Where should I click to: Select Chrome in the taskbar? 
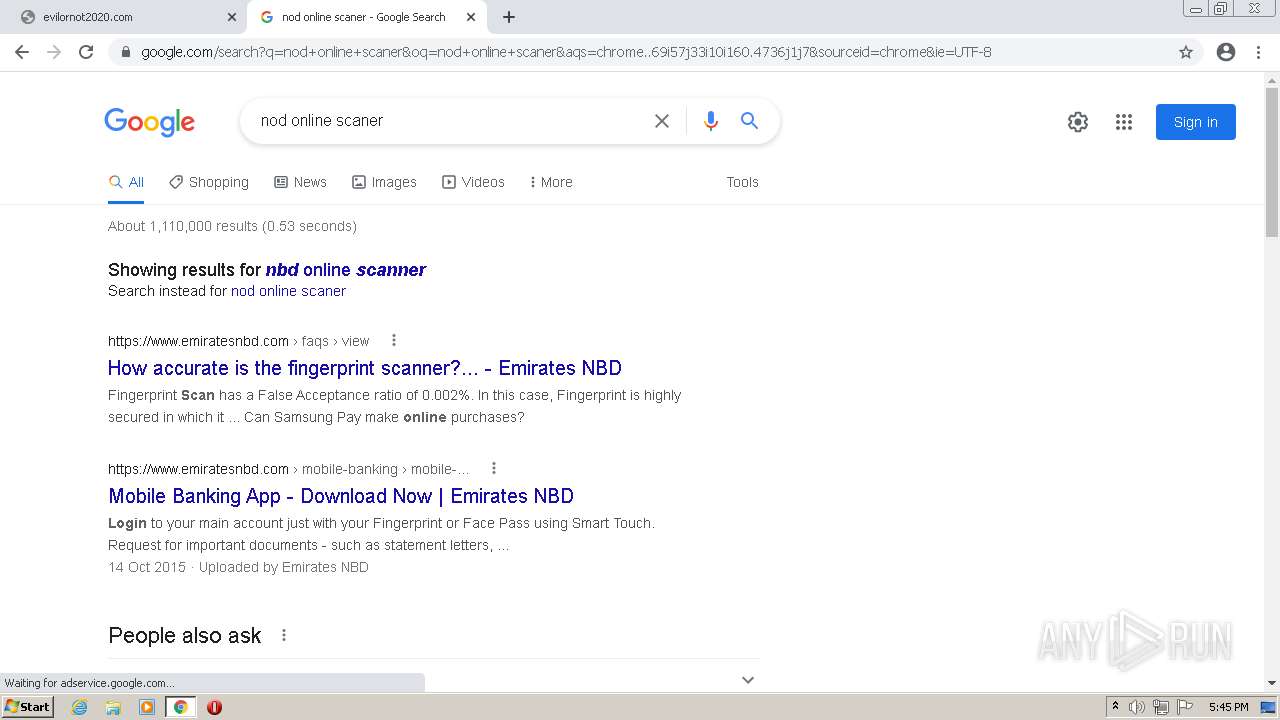coord(181,707)
